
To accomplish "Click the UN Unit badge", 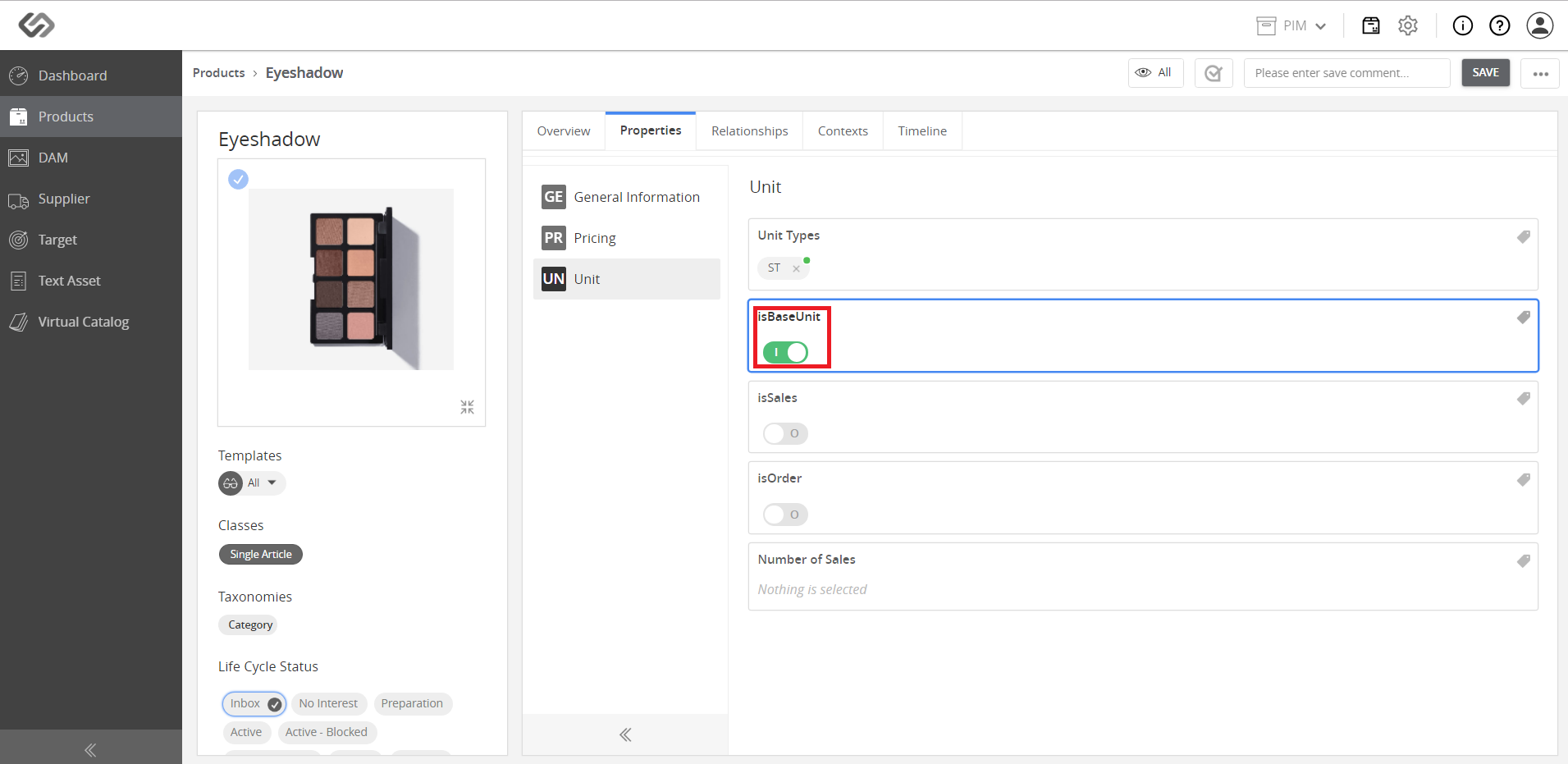I will (554, 279).
